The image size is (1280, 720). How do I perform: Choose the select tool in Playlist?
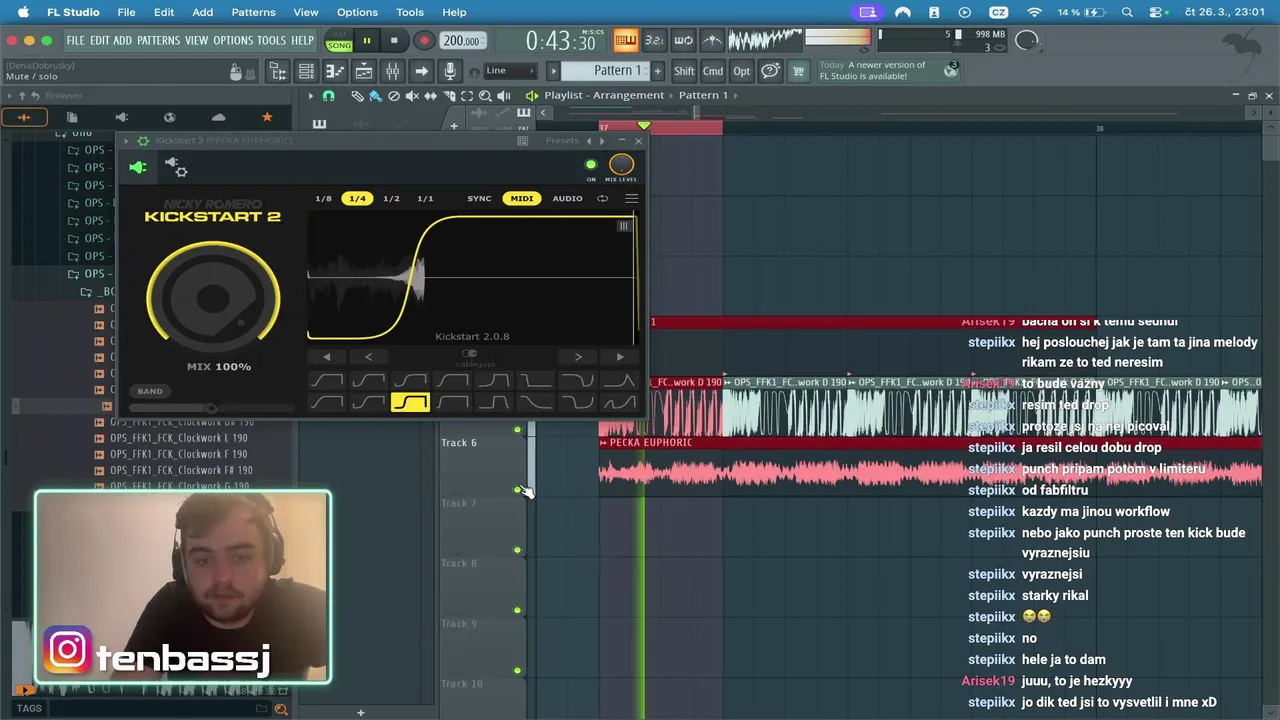467,96
